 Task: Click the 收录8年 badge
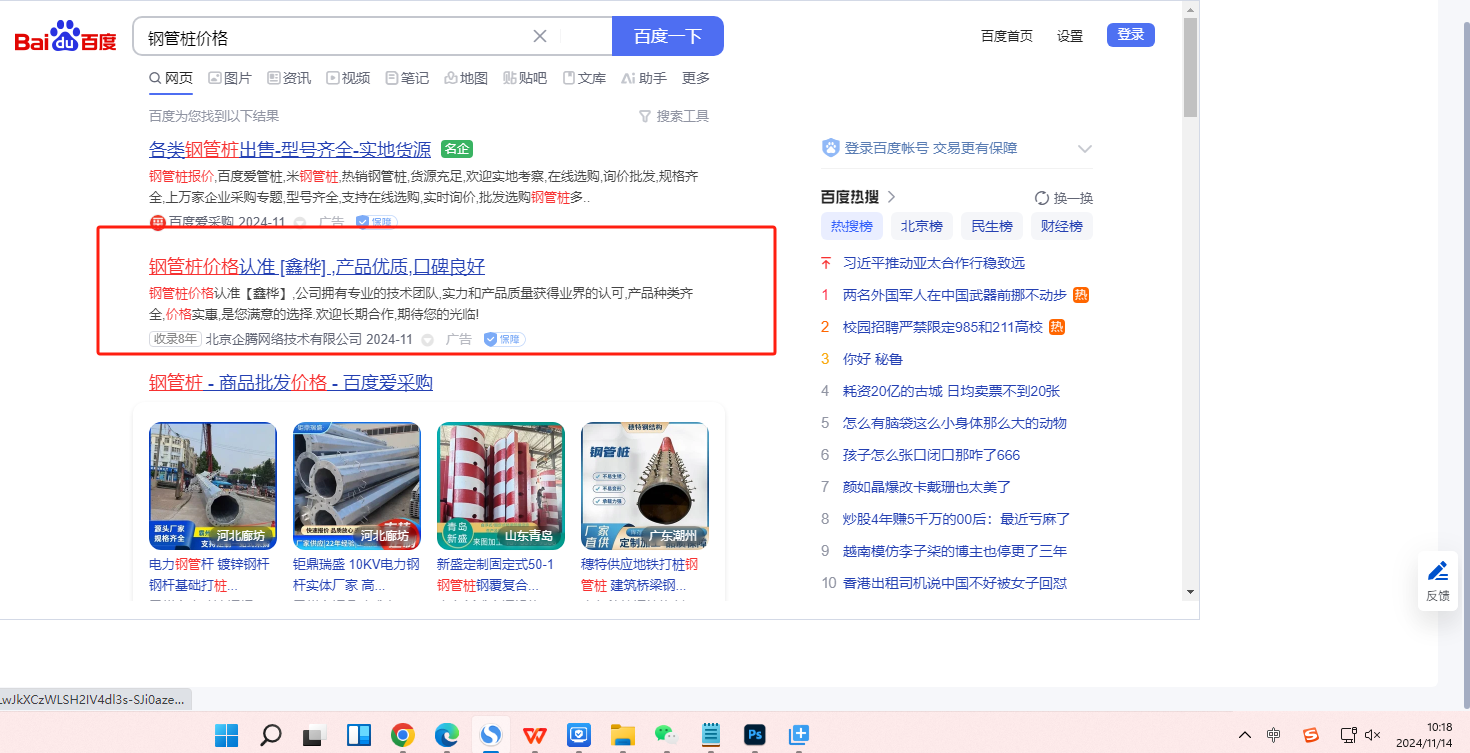175,339
